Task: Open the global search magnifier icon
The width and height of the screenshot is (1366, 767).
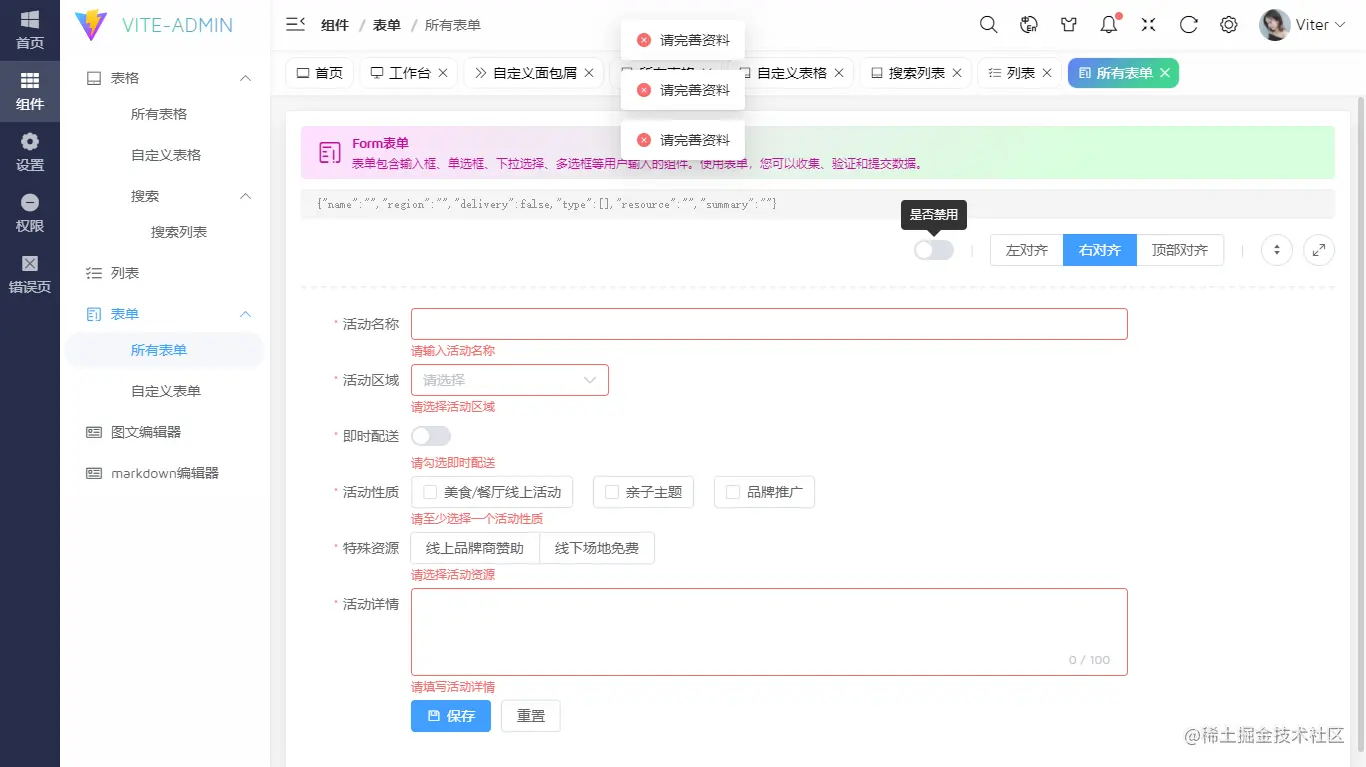Action: coord(988,24)
